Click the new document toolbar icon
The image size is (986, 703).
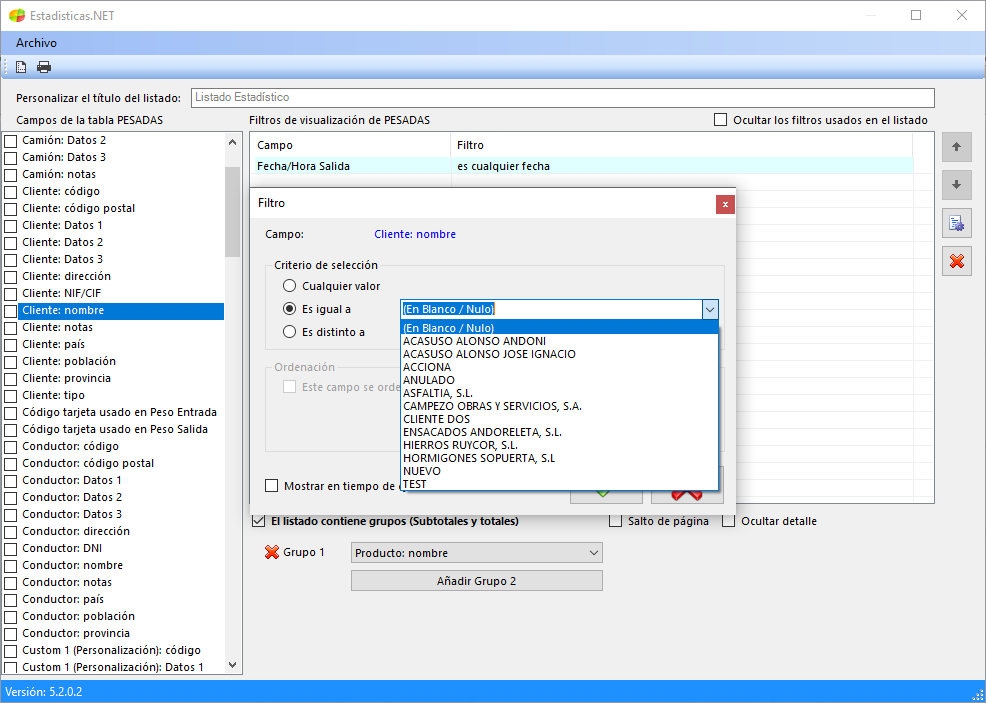(x=21, y=67)
